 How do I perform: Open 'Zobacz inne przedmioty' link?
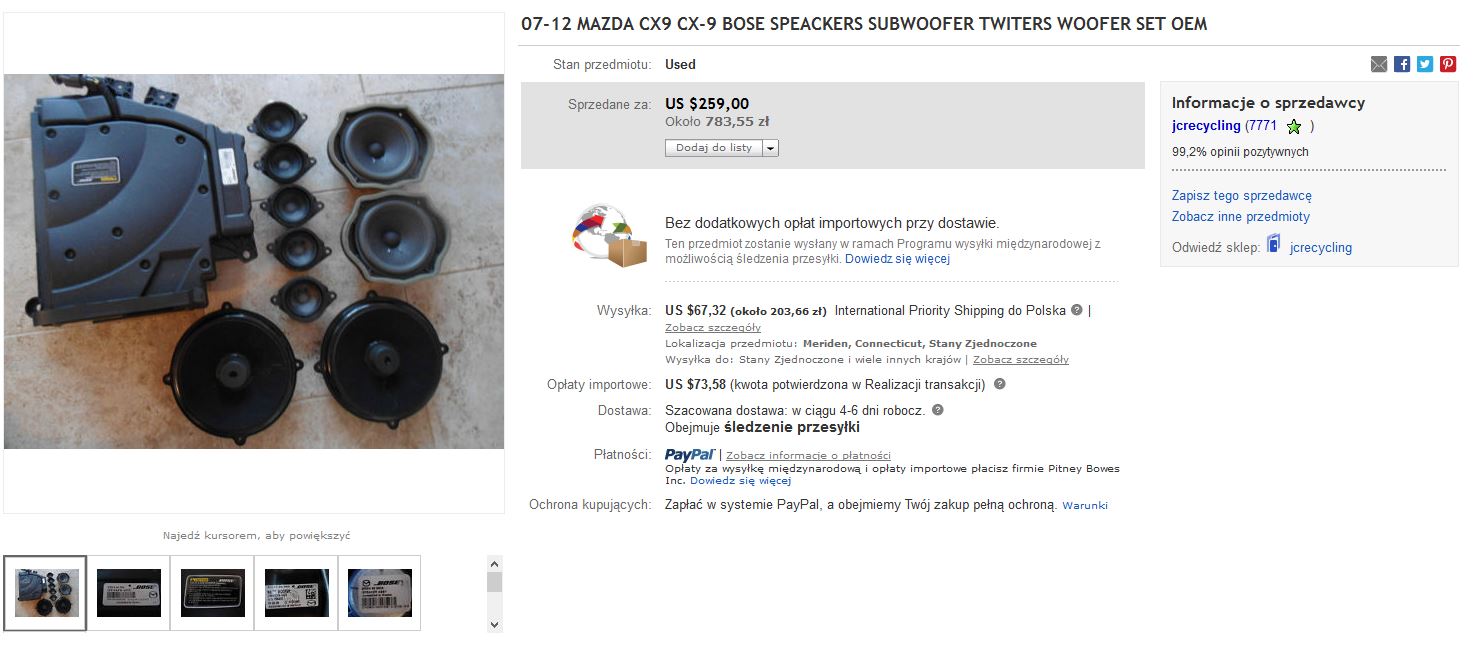click(1240, 217)
